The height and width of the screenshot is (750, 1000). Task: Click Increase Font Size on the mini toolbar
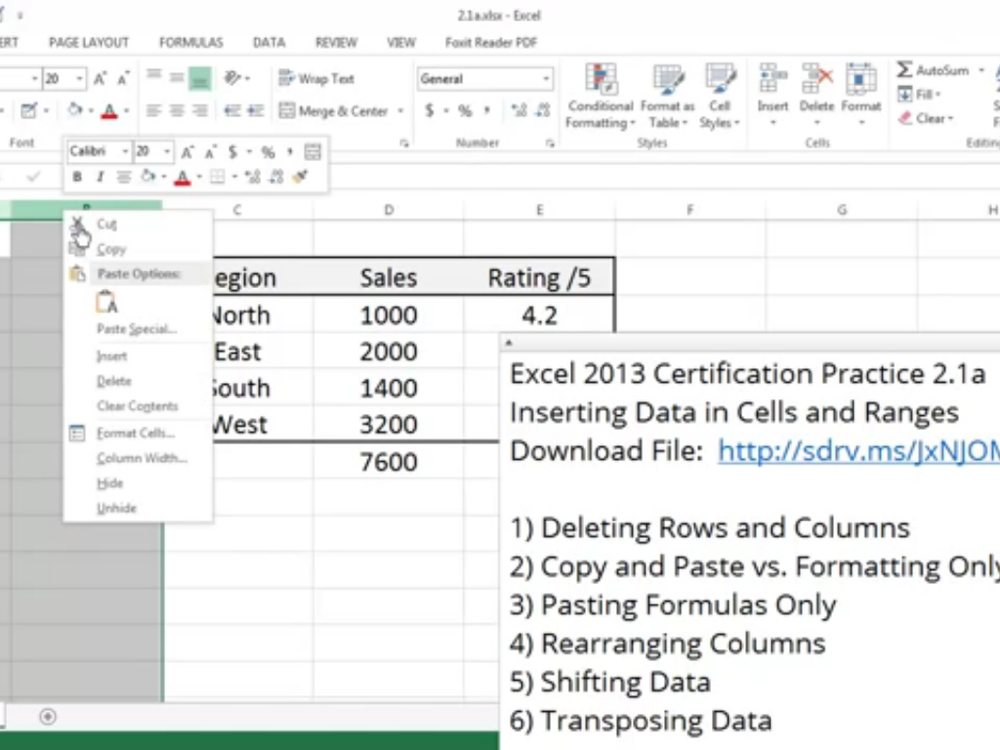pyautogui.click(x=187, y=152)
